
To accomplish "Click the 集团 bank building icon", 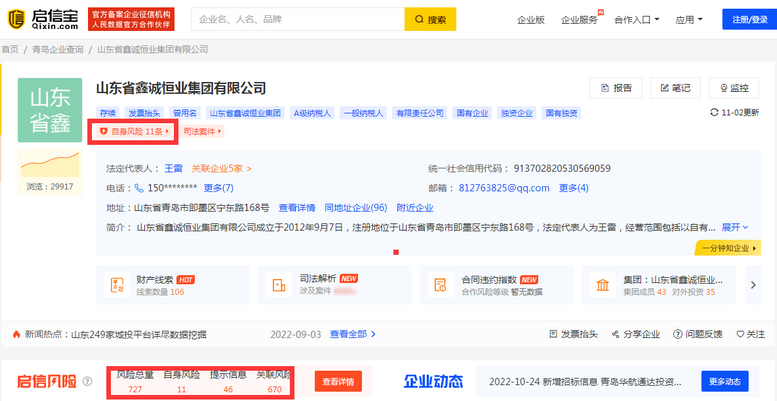I will point(603,285).
